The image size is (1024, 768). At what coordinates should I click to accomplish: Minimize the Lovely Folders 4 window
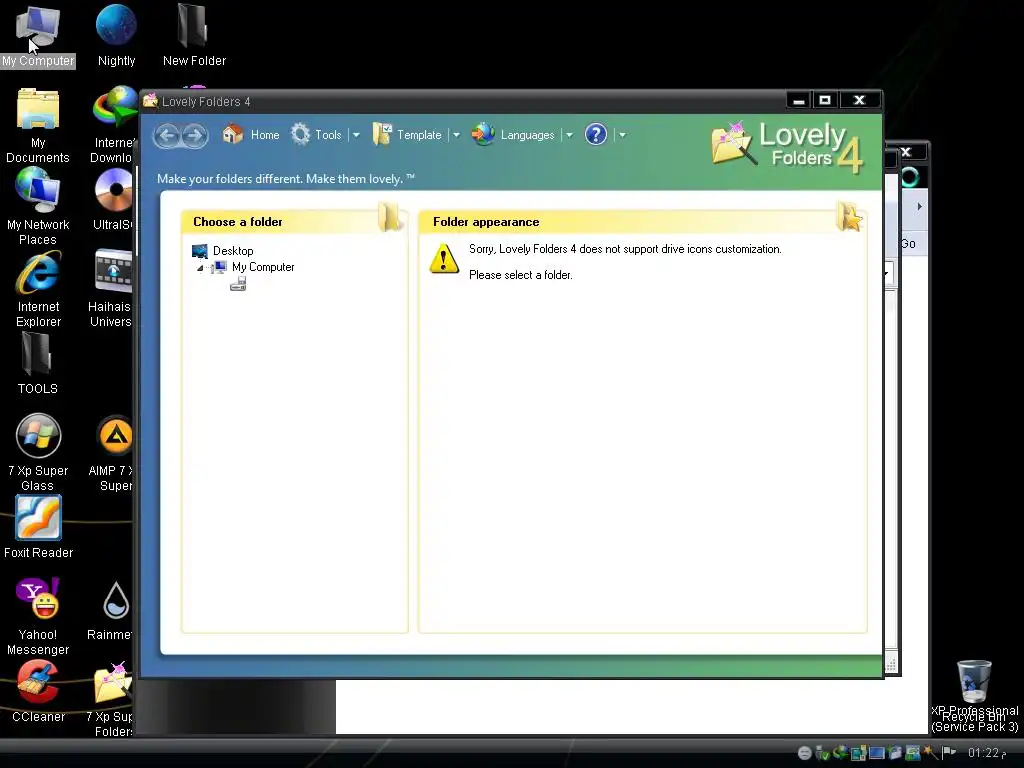pyautogui.click(x=799, y=101)
